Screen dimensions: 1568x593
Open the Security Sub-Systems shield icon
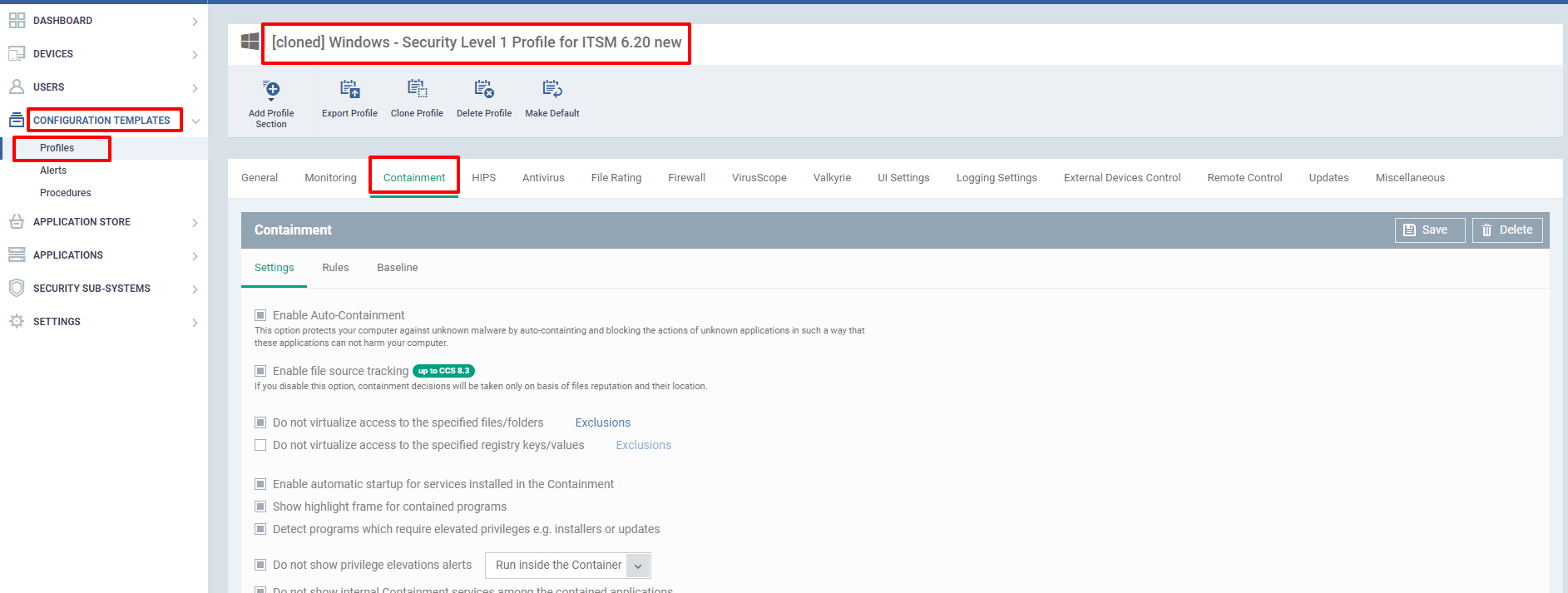pos(17,289)
